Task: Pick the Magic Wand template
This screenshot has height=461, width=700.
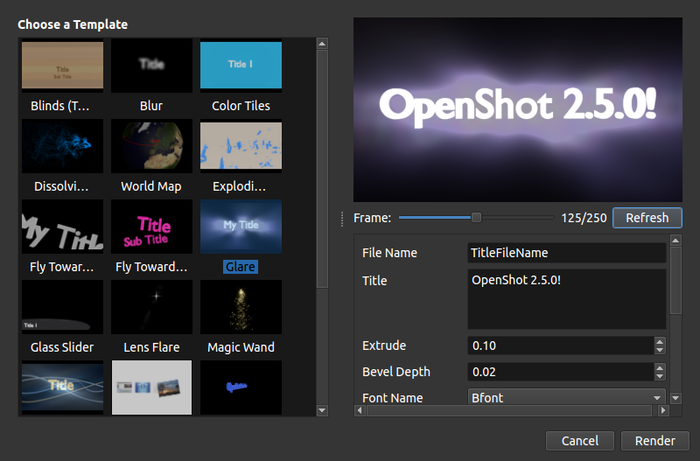Action: click(241, 308)
